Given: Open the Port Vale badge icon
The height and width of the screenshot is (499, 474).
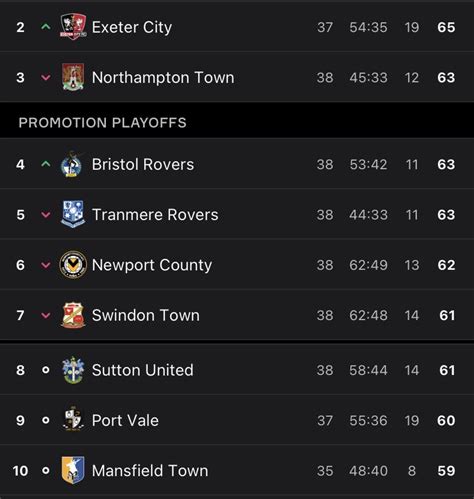Looking at the screenshot, I should (73, 420).
